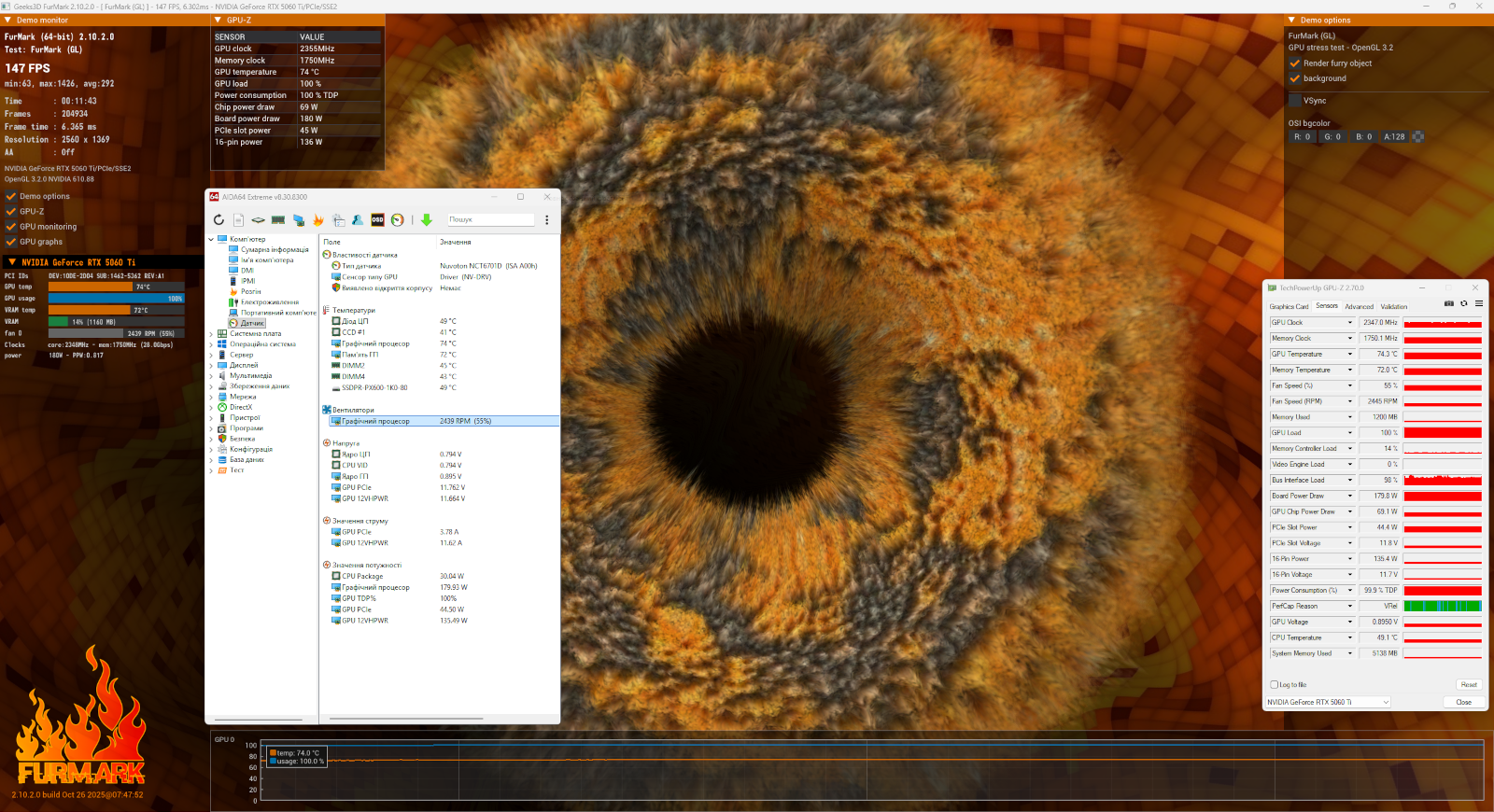Click the GPU-Z refresh icon
Screen dimensions: 1494x812
point(1464,303)
